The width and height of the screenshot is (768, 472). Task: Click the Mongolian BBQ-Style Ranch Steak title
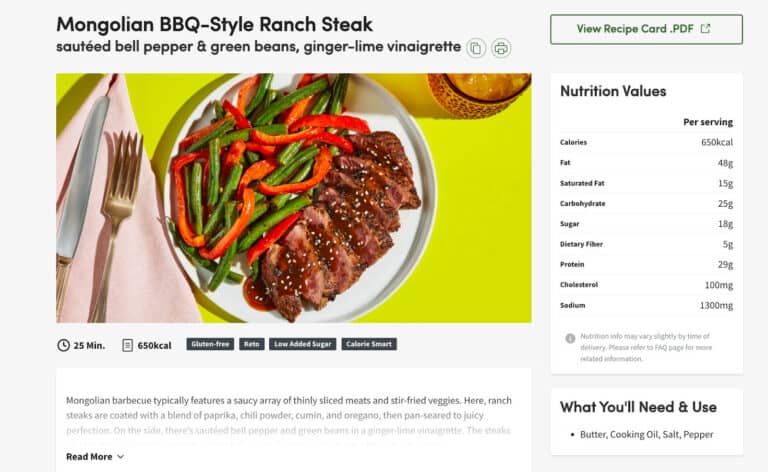click(x=215, y=24)
